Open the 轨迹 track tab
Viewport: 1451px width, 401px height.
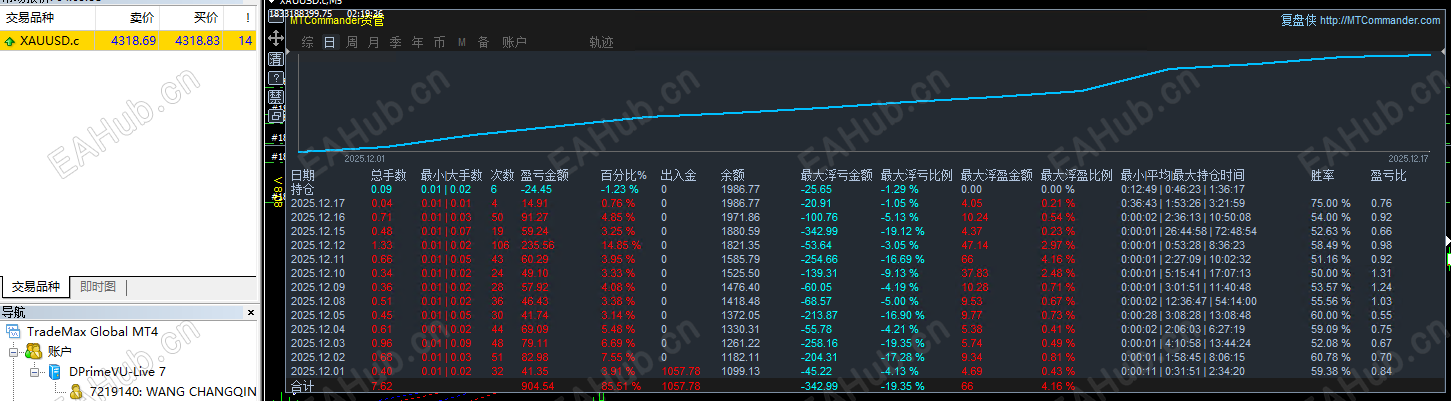[x=601, y=42]
